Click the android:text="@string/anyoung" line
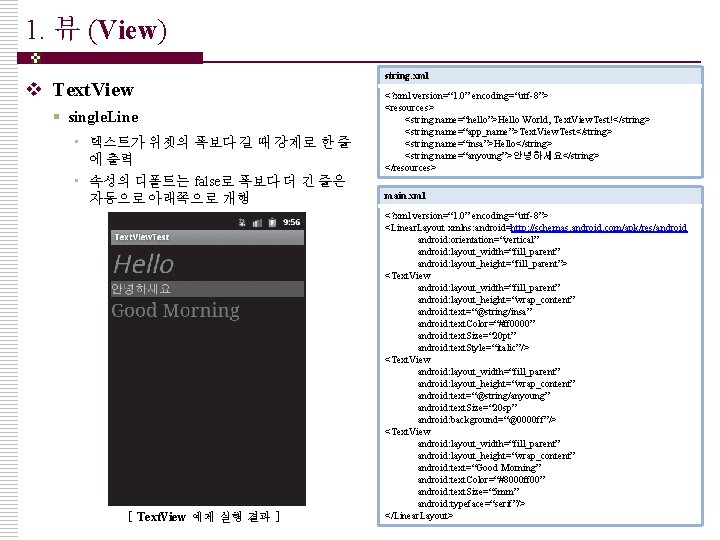Screen dimensions: 720x540 coord(484,396)
